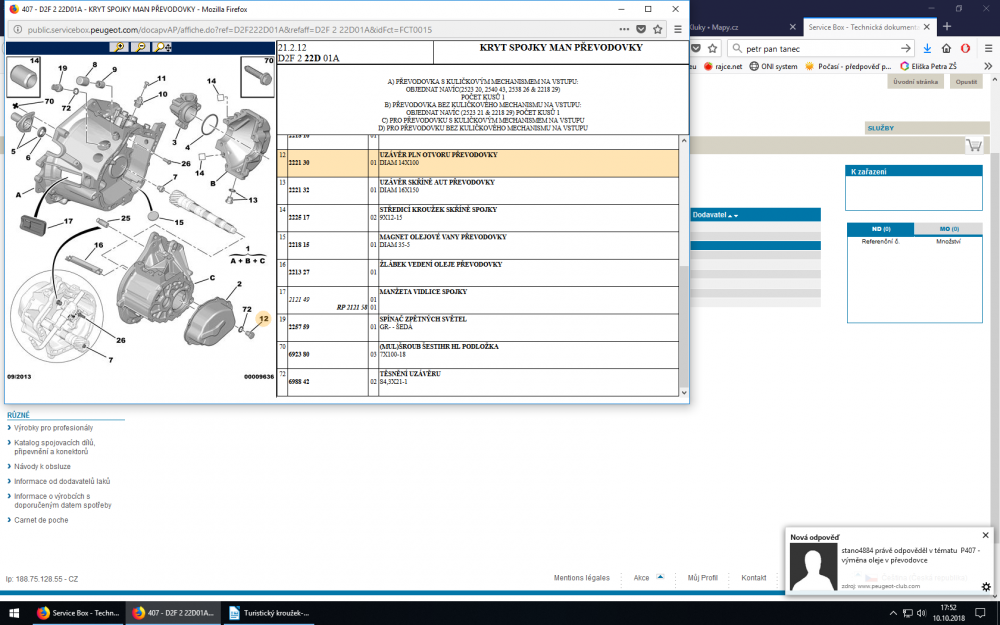The image size is (1000, 625).
Task: Switch to Service Box taskbar window
Action: pyautogui.click(x=77, y=613)
